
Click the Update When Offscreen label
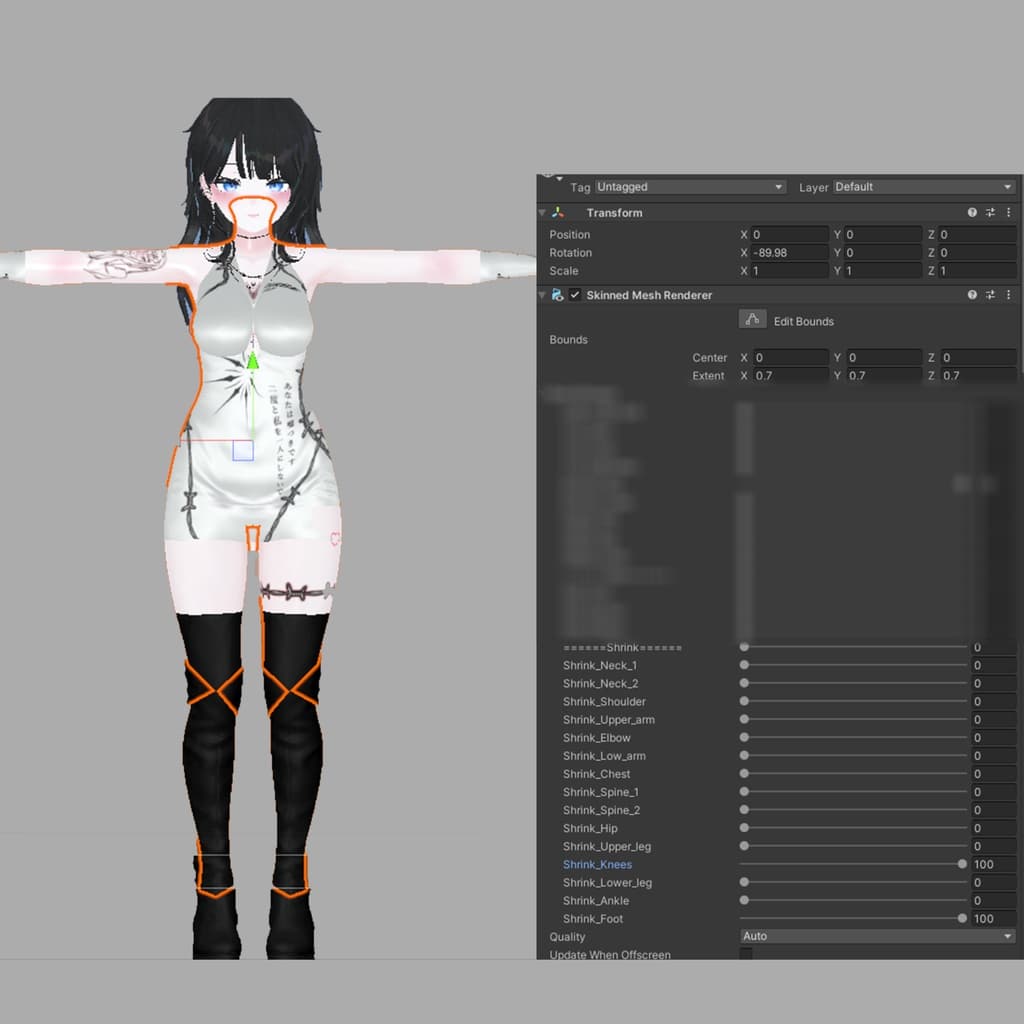pyautogui.click(x=609, y=954)
